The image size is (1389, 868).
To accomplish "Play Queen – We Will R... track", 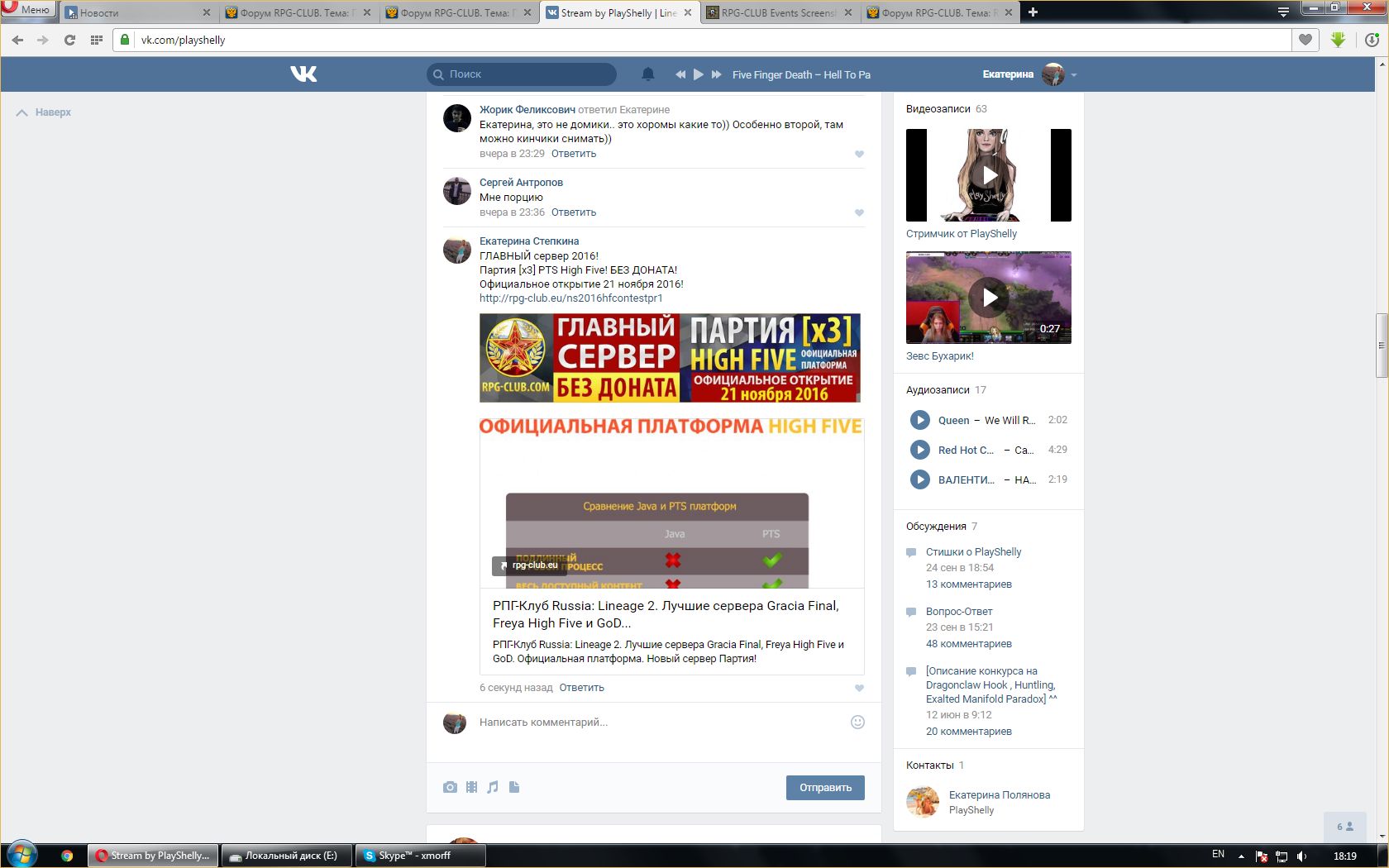I will click(919, 420).
